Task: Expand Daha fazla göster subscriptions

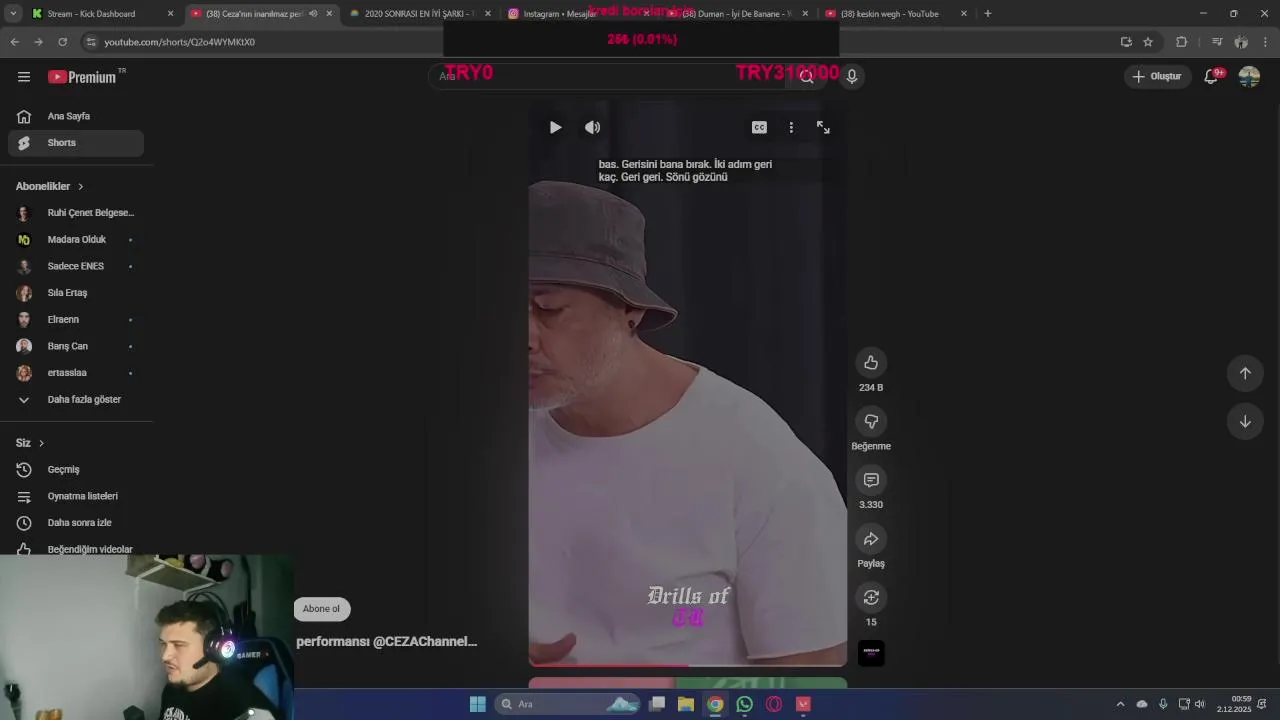Action: coord(76,400)
